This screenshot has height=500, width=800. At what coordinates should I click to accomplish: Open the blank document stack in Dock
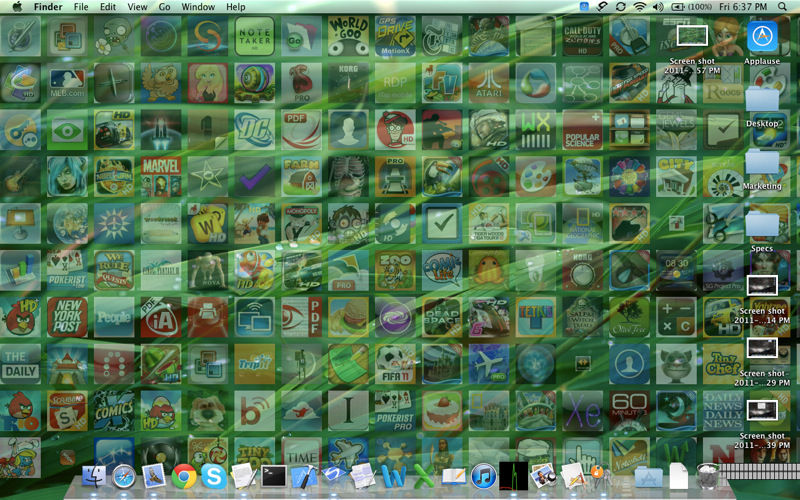coord(678,476)
